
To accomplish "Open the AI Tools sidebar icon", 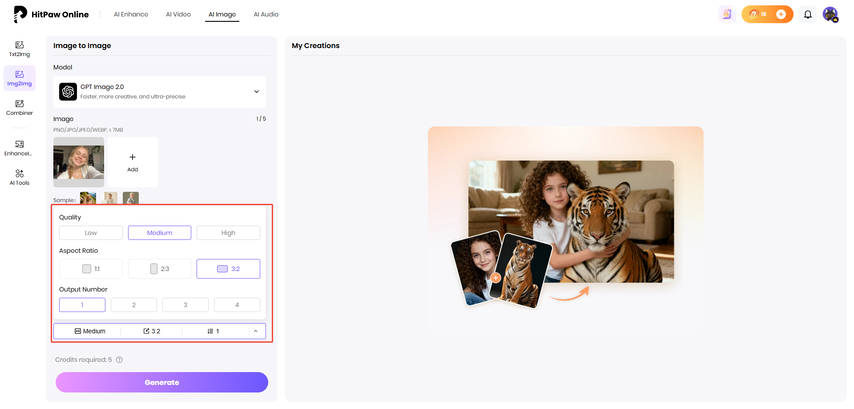I will click(x=19, y=178).
